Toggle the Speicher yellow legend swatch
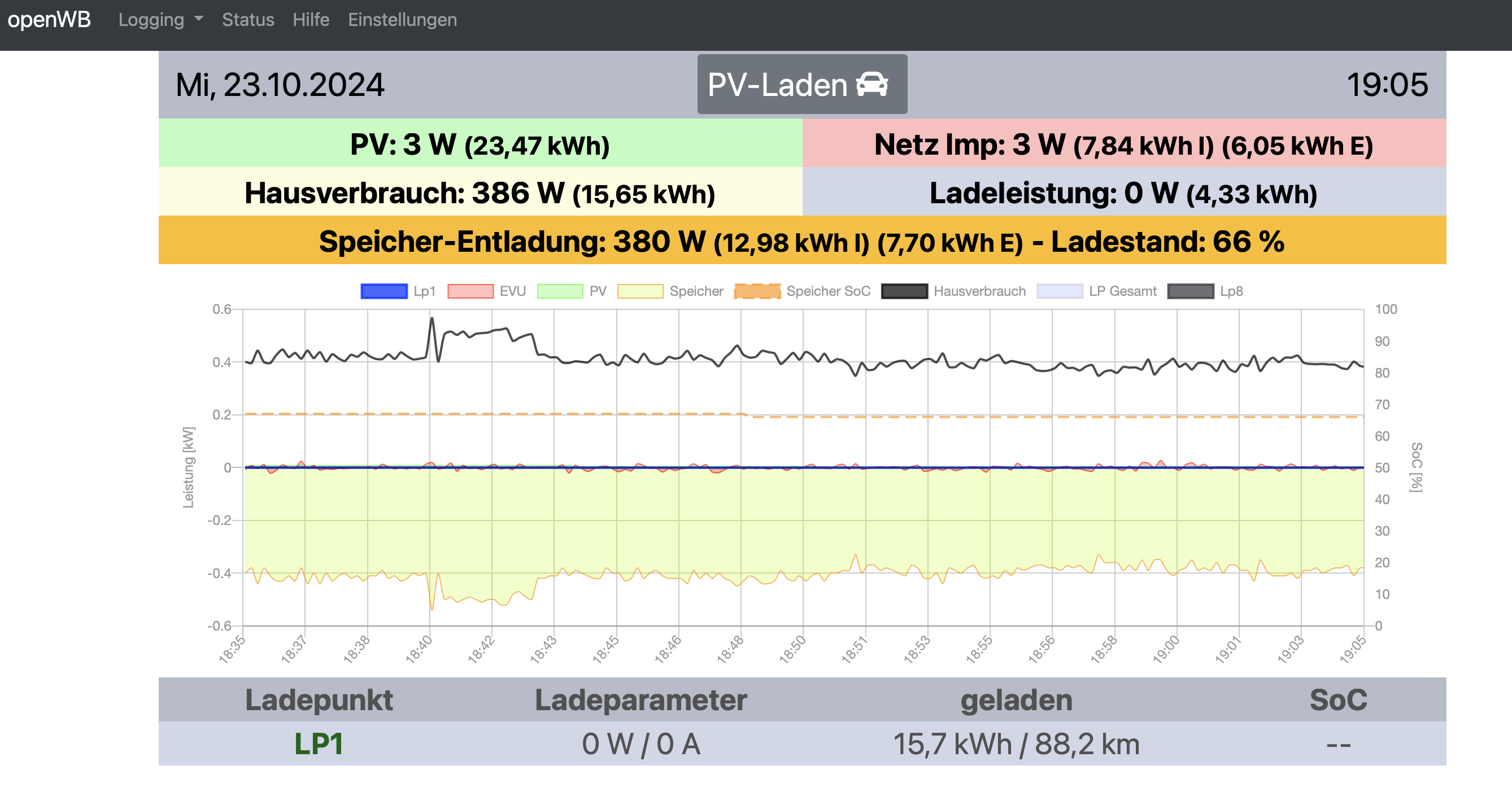This screenshot has width=1512, height=805. tap(640, 292)
